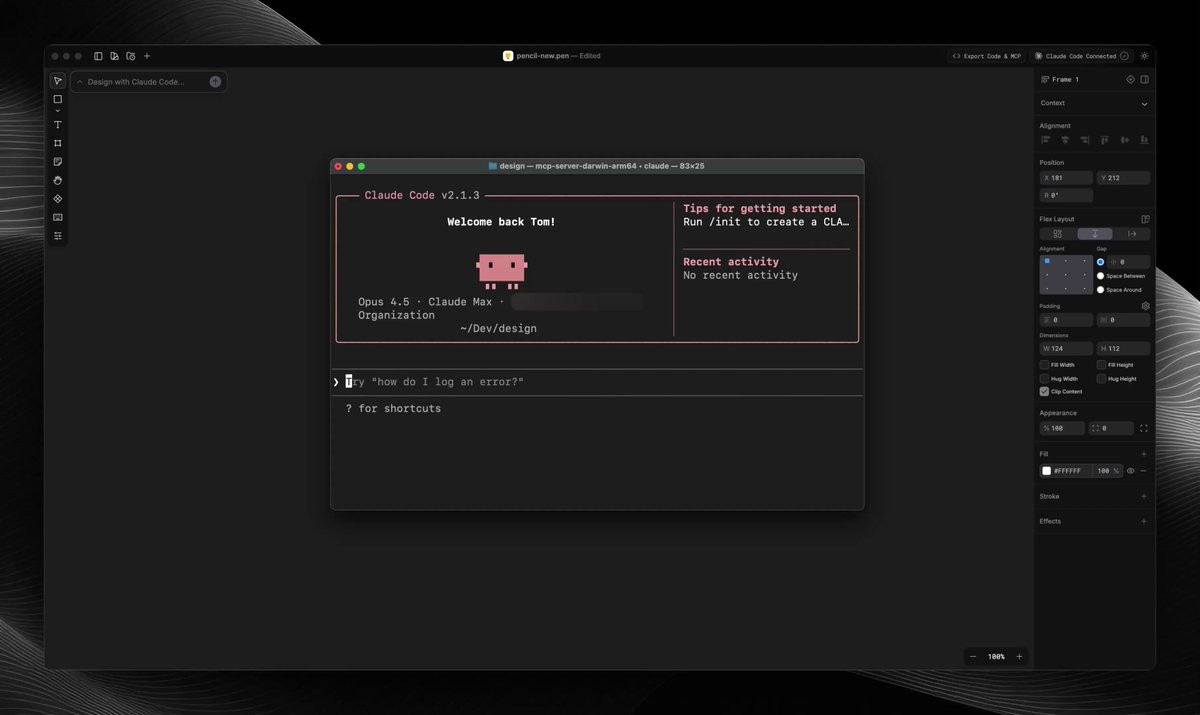The image size is (1200, 715).
Task: Select the Sticky note tool
Action: (58, 161)
